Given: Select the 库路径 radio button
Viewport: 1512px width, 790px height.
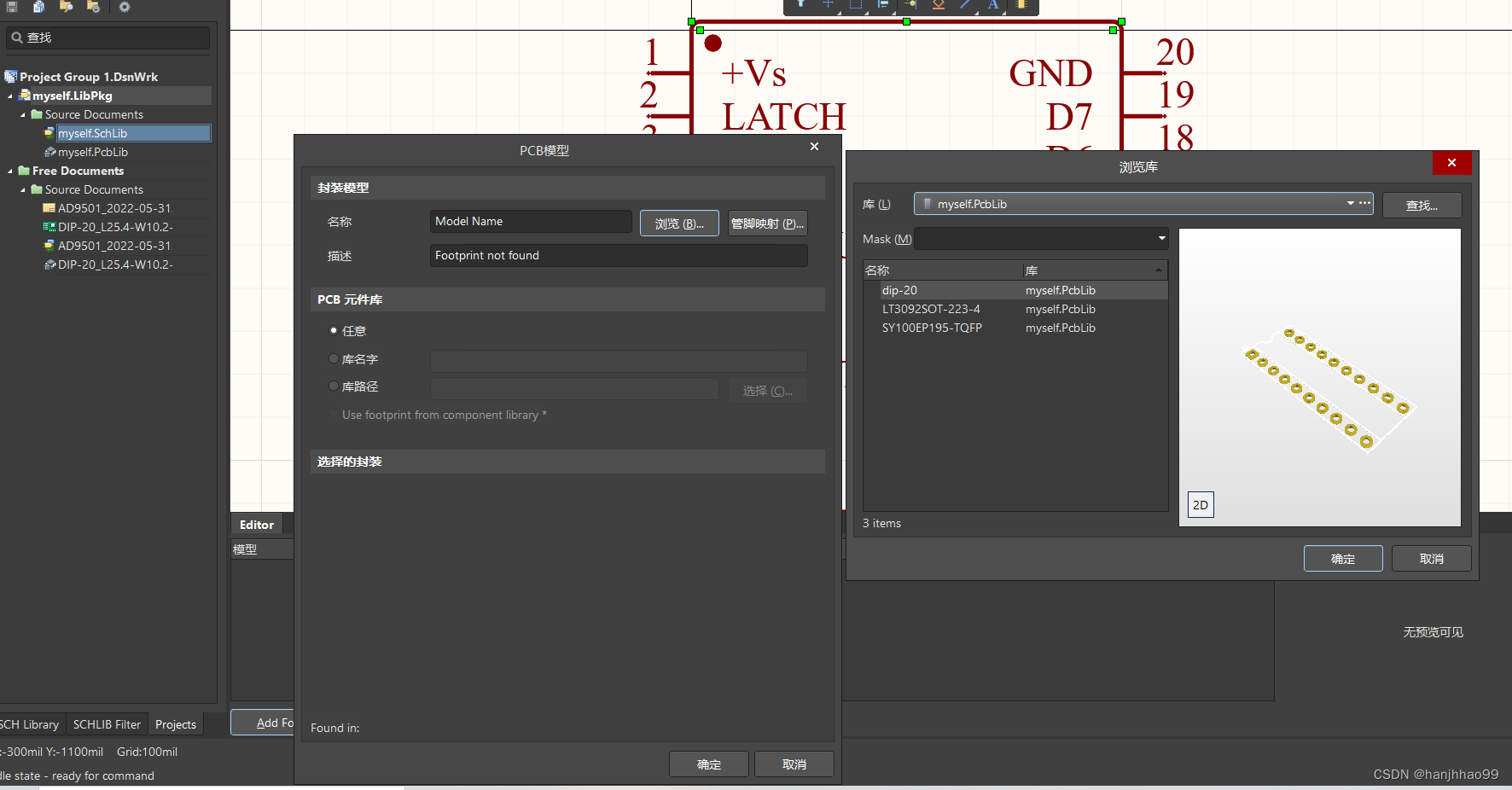Looking at the screenshot, I should coord(334,386).
